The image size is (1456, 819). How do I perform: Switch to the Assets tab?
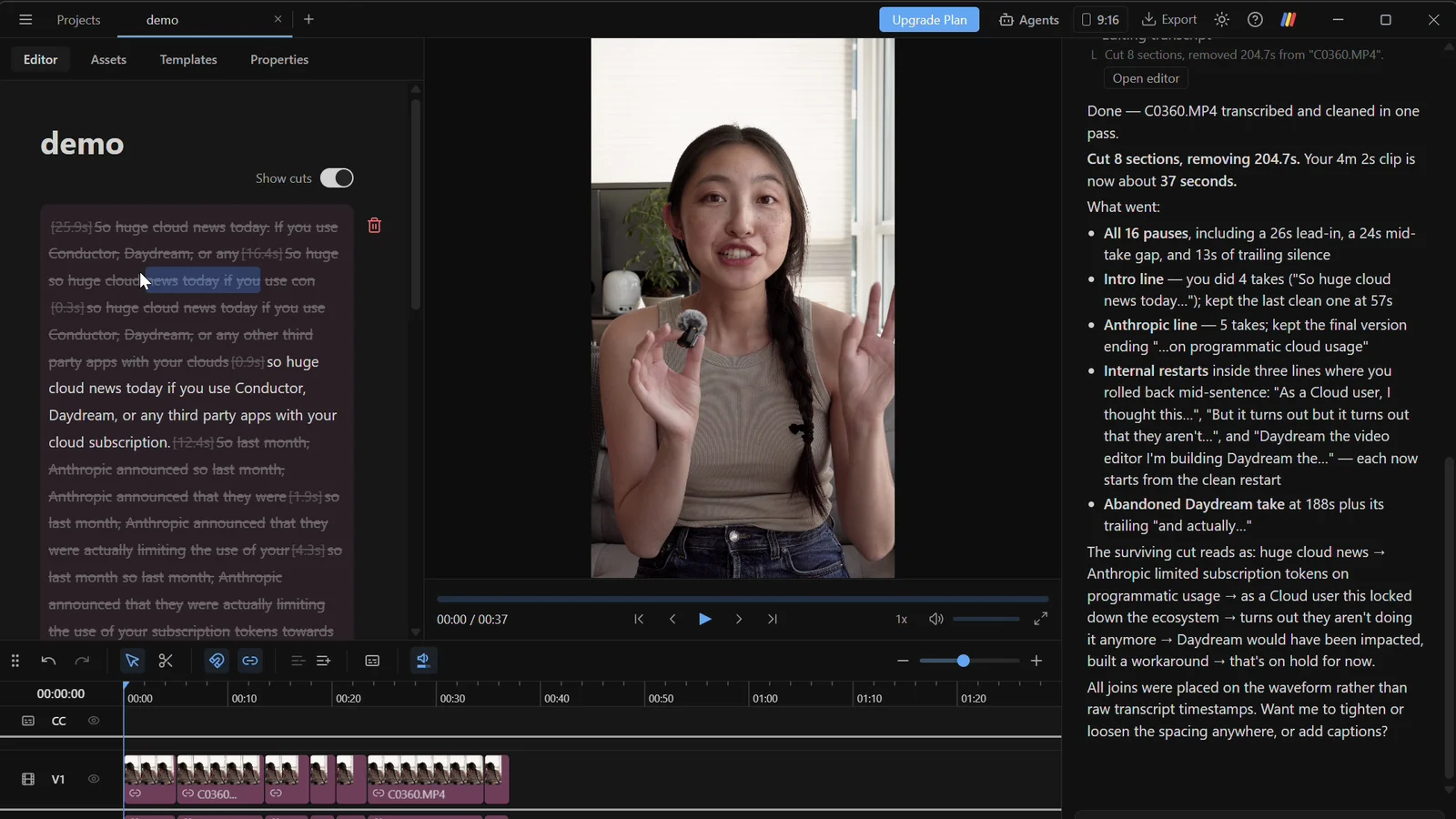tap(108, 59)
